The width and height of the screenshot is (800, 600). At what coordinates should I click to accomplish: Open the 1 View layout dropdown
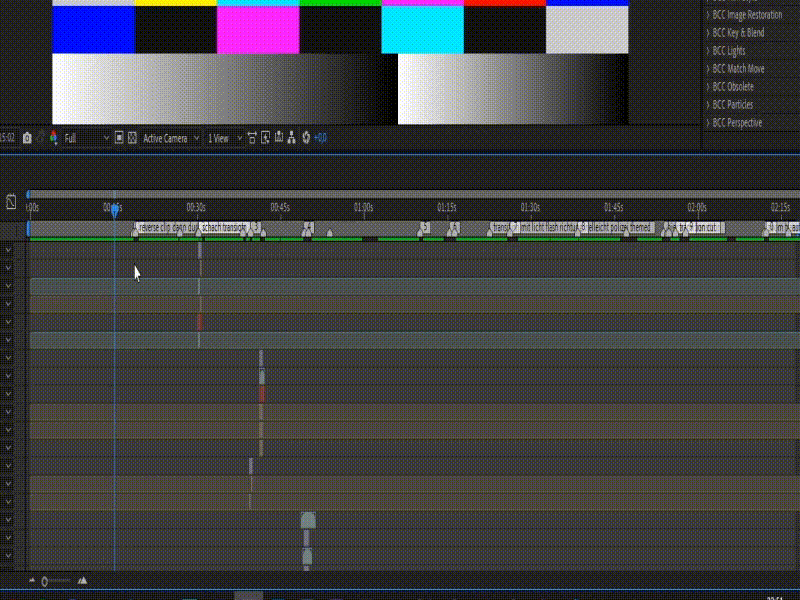click(224, 138)
